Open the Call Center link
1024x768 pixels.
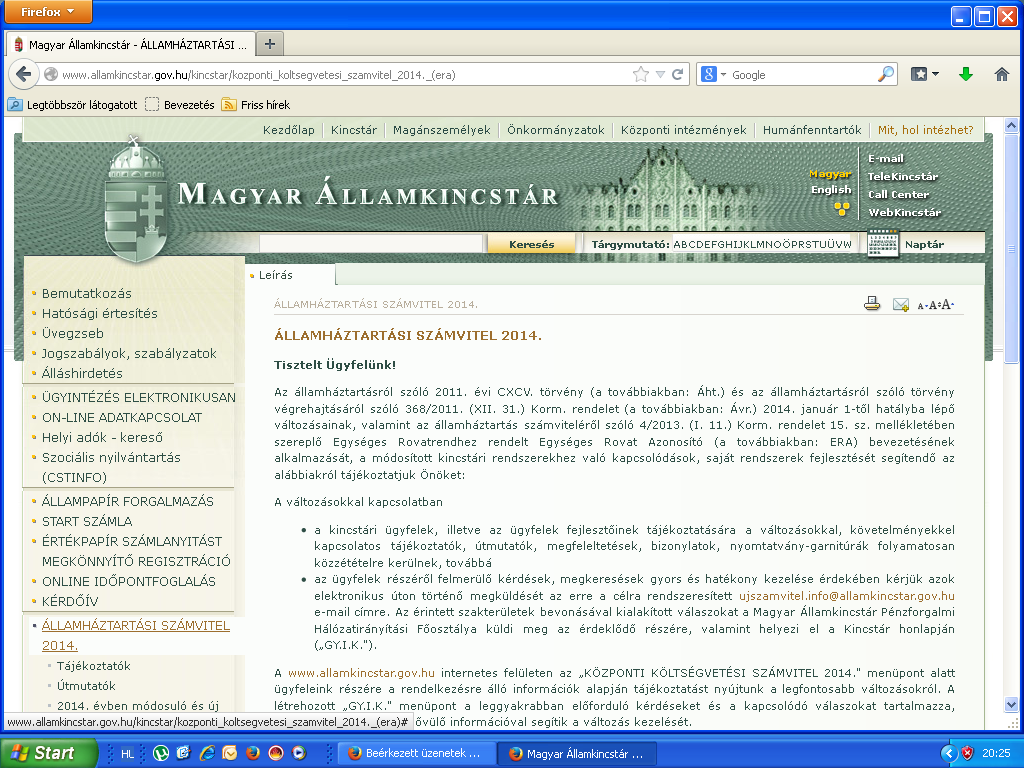click(898, 195)
